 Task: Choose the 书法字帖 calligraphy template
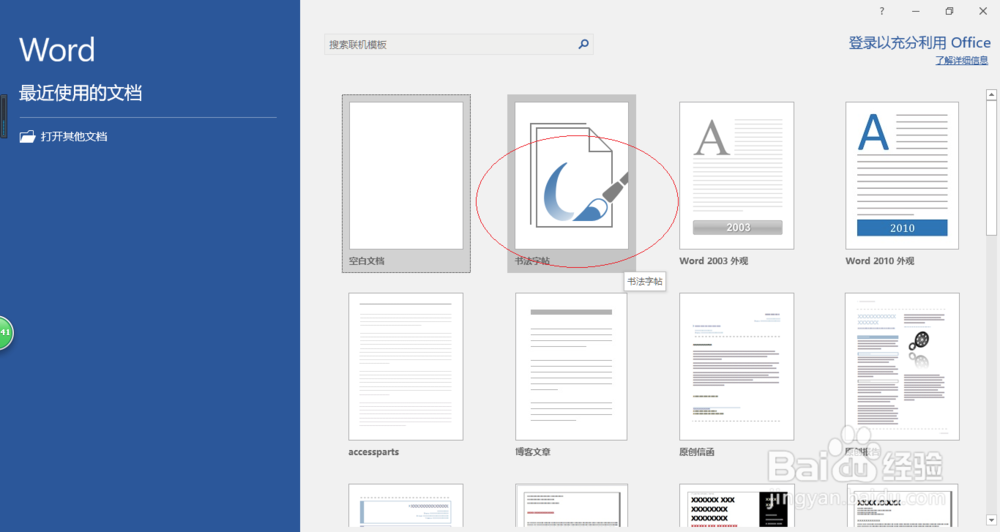click(571, 184)
